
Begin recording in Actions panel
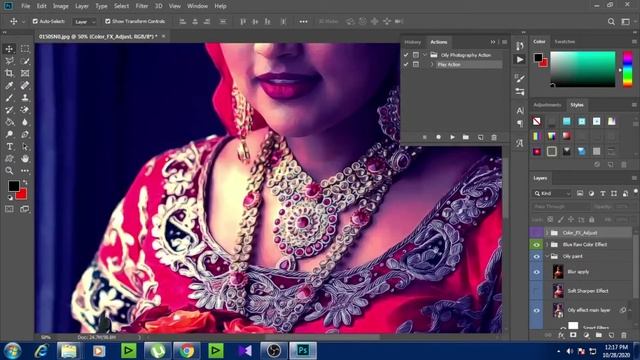click(438, 138)
